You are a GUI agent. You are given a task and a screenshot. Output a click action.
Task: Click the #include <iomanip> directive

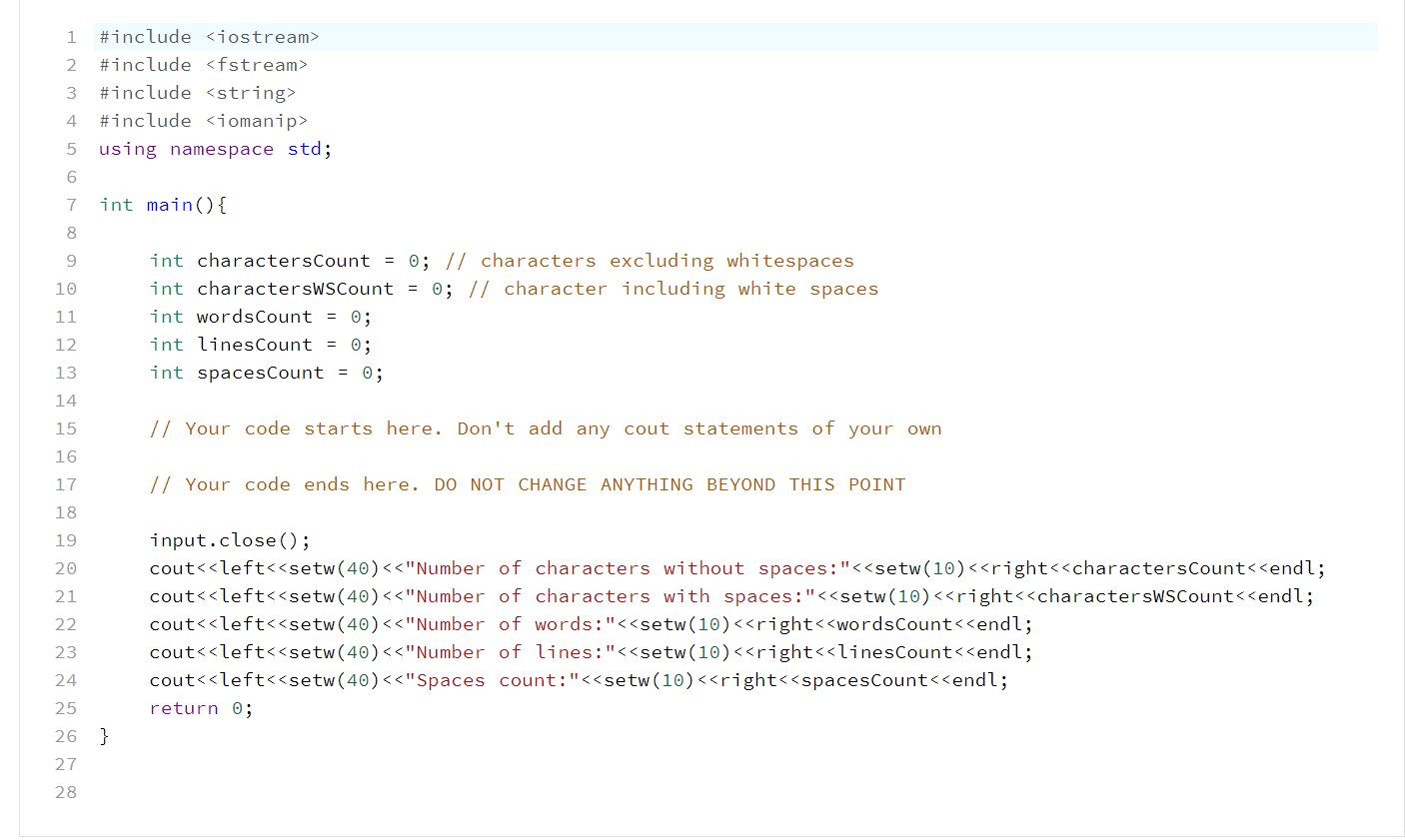click(x=203, y=120)
